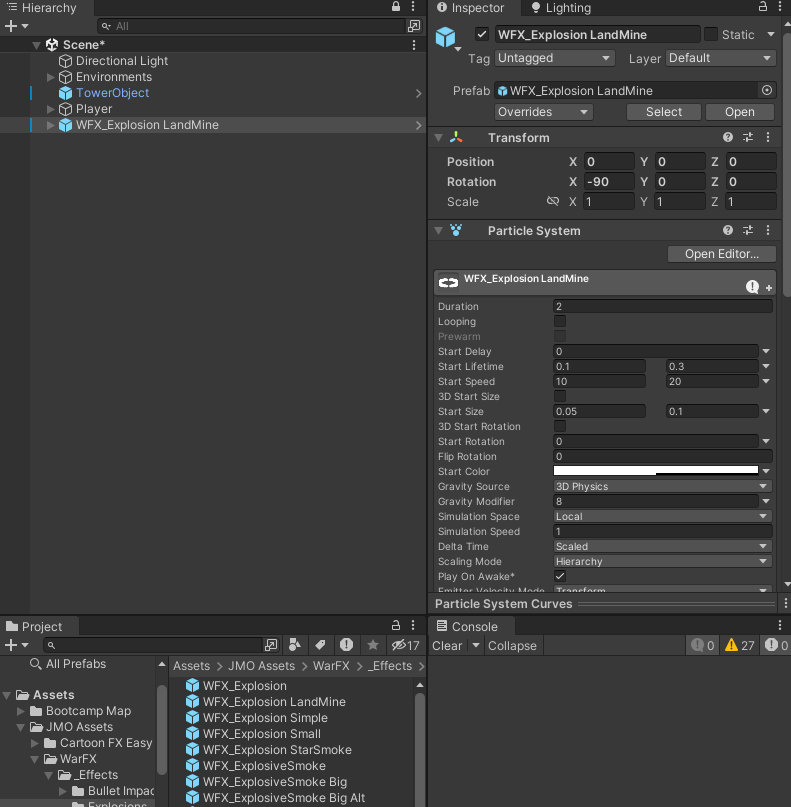Click the prefab object picker circle
This screenshot has height=807, width=791.
coord(767,91)
